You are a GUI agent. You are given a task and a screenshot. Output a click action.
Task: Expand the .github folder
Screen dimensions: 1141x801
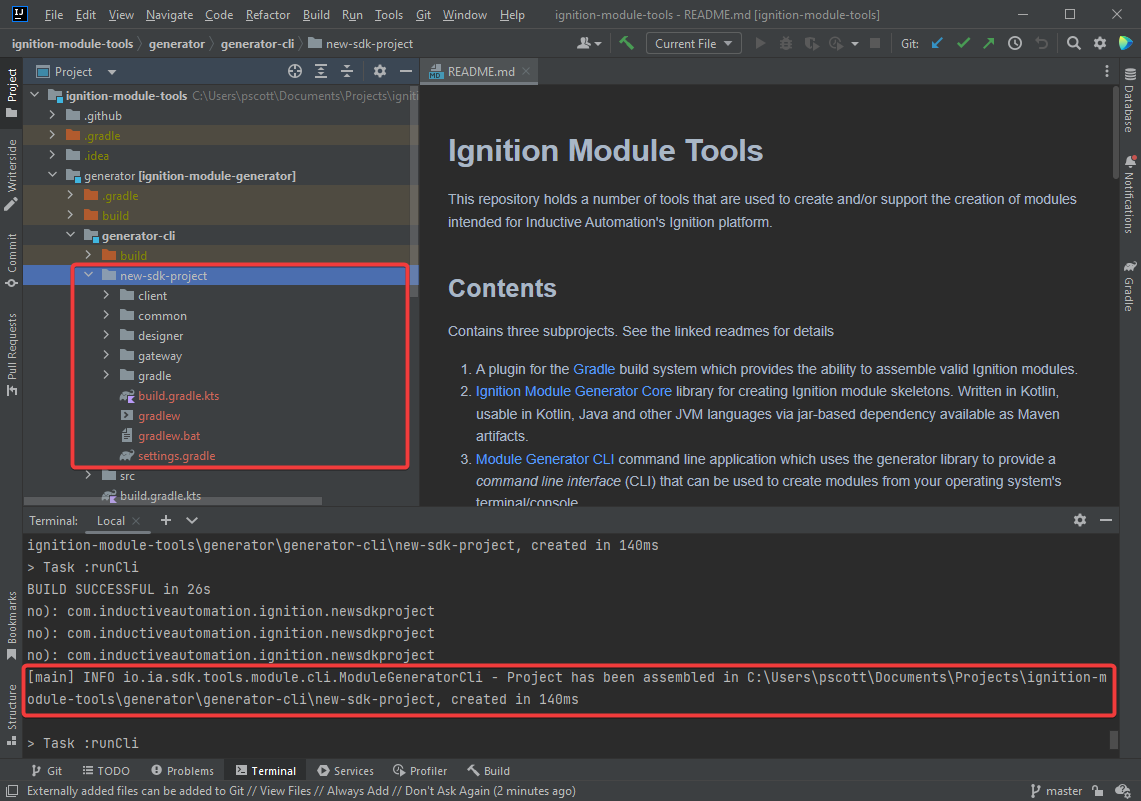(52, 115)
